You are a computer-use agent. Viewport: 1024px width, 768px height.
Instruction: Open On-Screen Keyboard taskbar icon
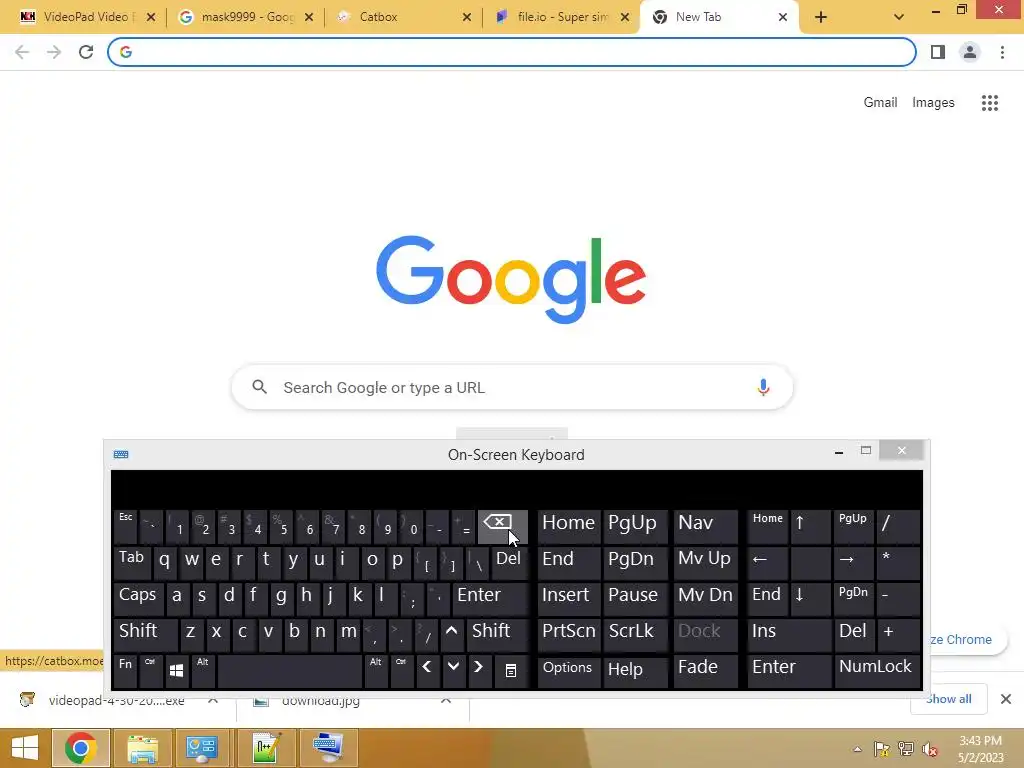(328, 748)
